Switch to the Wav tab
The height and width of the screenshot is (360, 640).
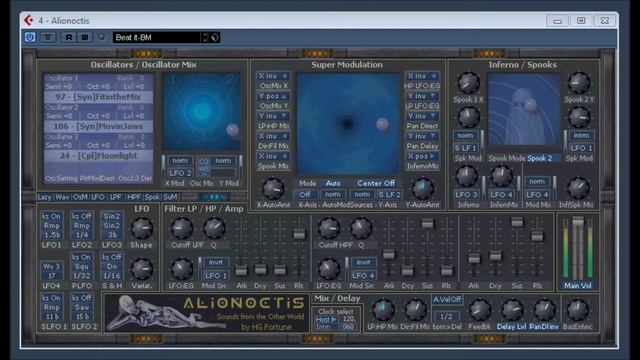click(x=62, y=197)
